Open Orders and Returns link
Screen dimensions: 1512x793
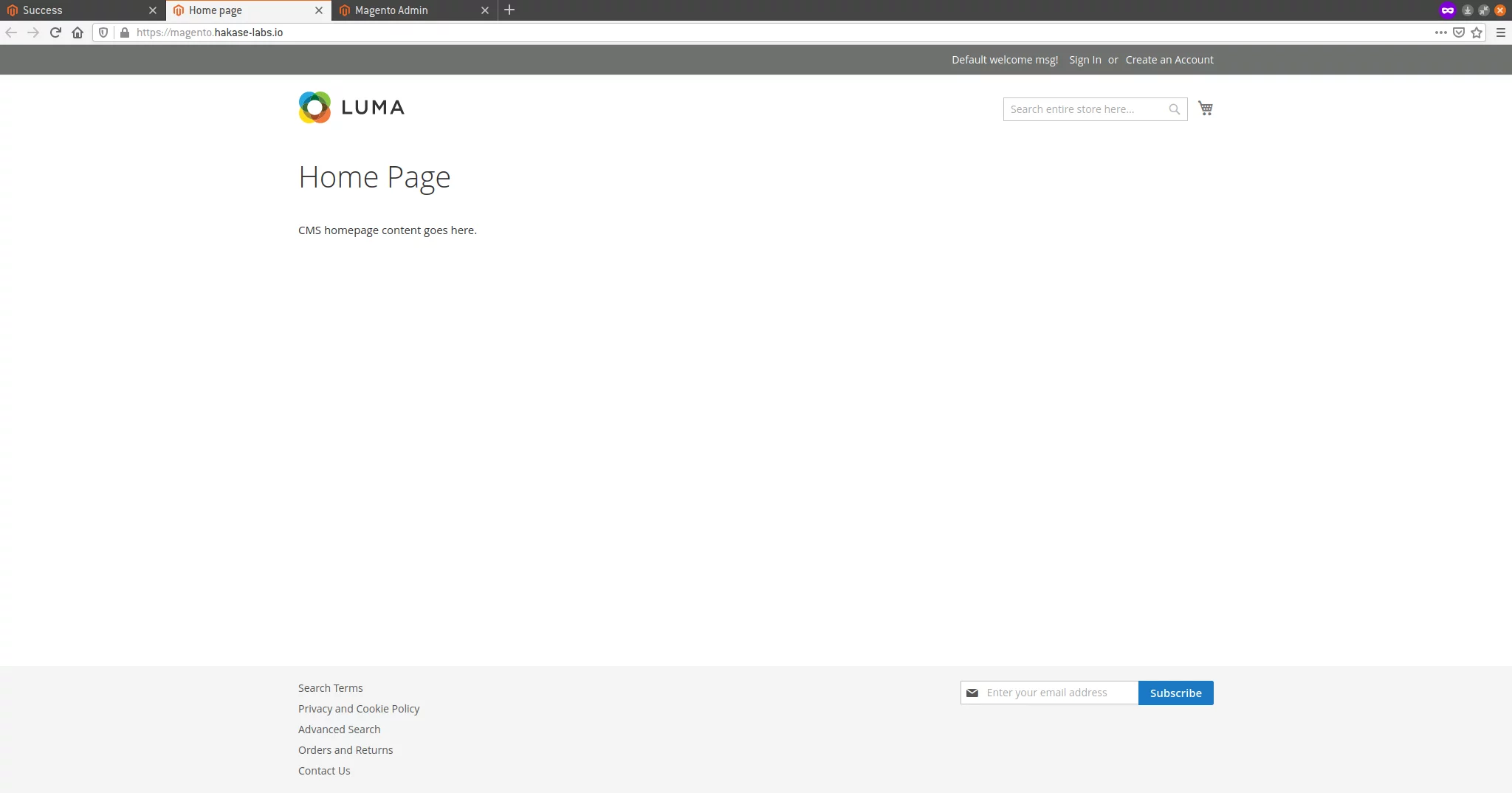coord(346,750)
